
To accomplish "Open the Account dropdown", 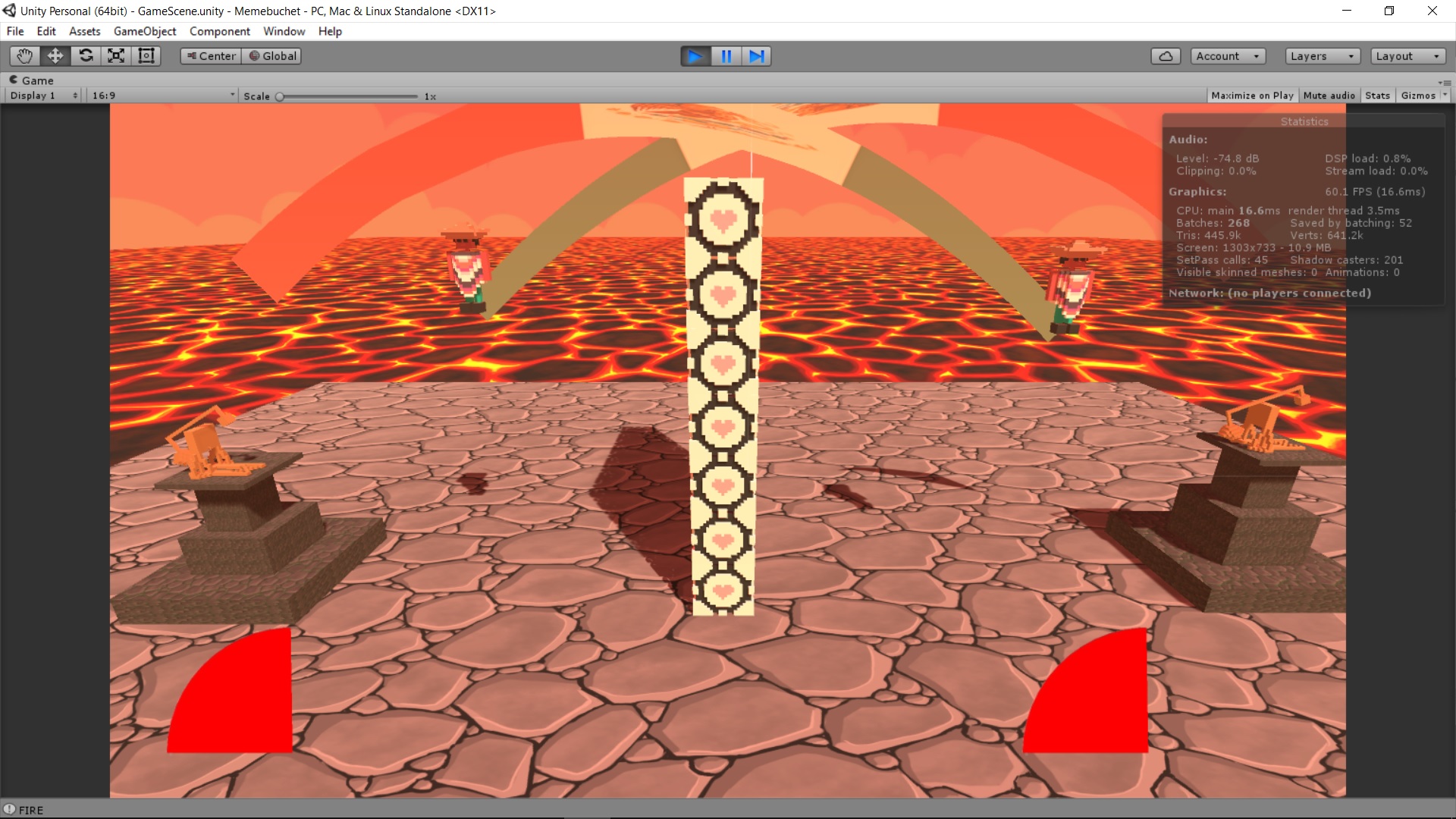I will click(1227, 56).
